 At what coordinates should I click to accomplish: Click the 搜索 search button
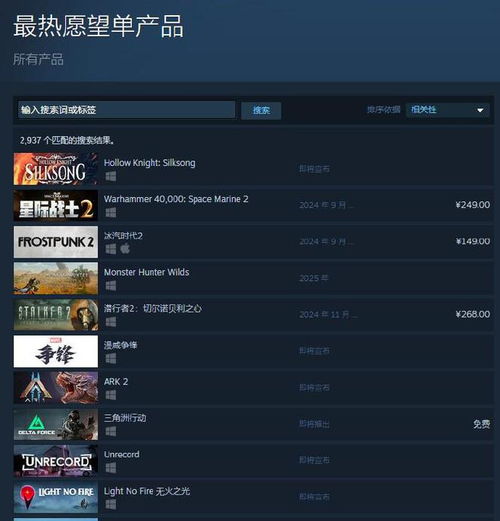click(261, 110)
